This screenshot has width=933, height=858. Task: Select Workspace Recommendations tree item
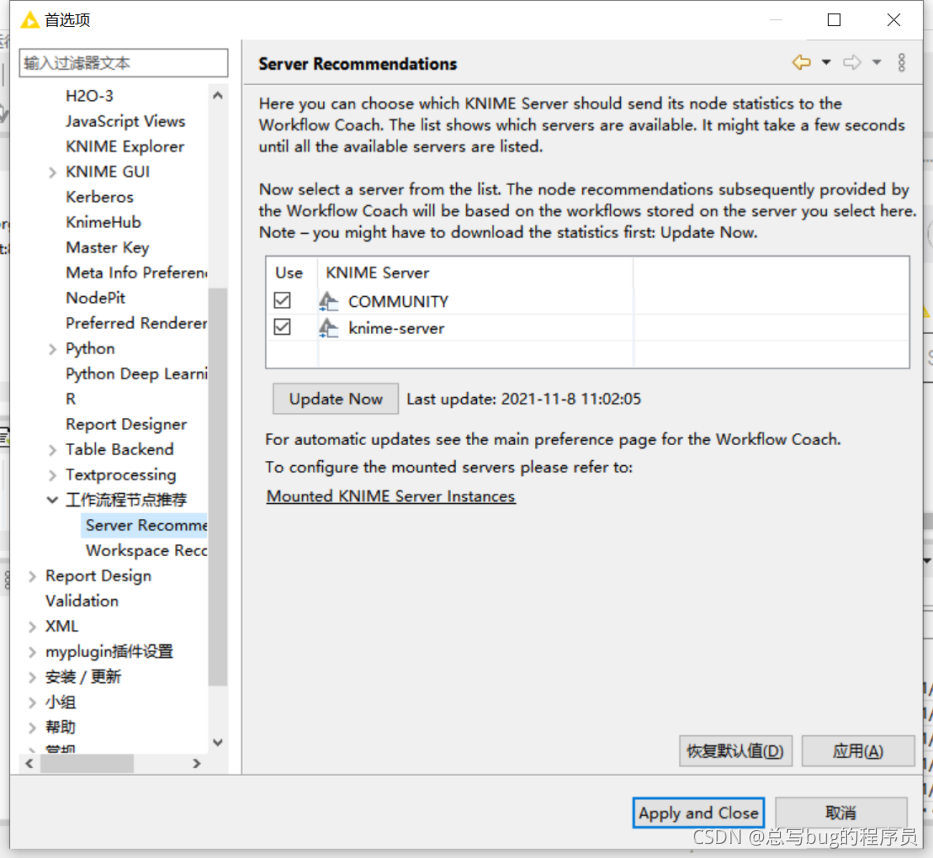146,551
